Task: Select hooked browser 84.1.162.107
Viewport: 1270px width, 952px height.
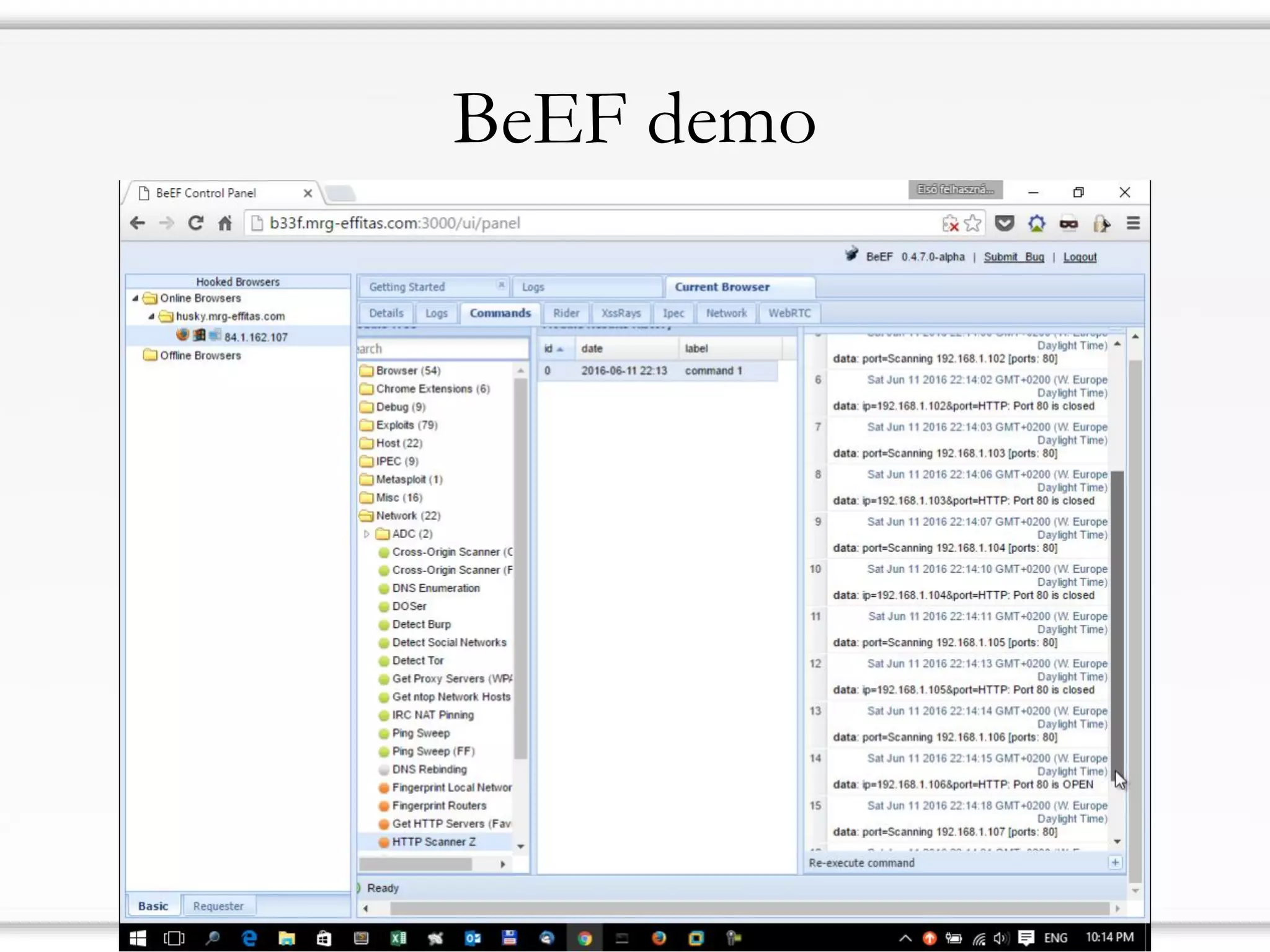Action: coord(255,337)
